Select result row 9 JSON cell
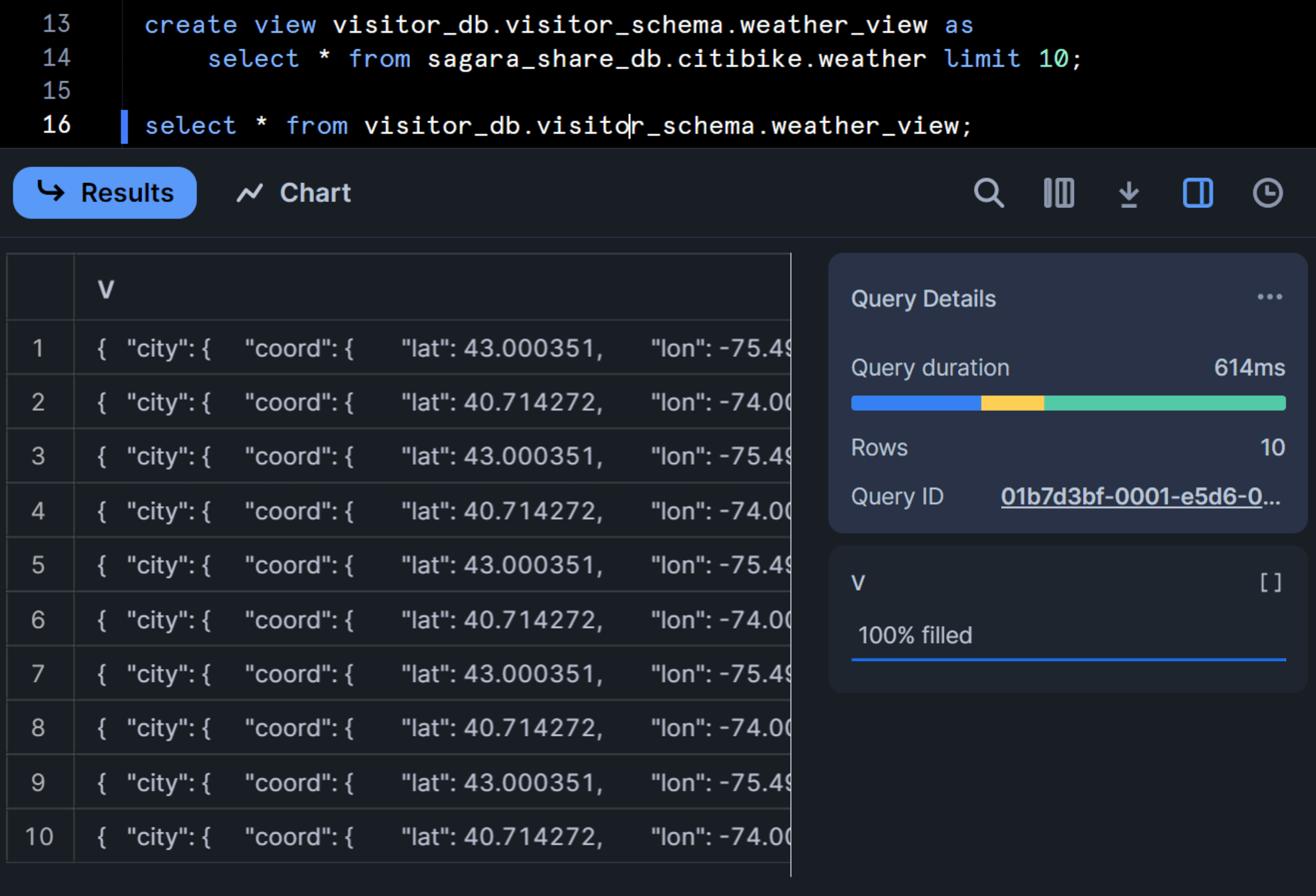 (x=432, y=782)
